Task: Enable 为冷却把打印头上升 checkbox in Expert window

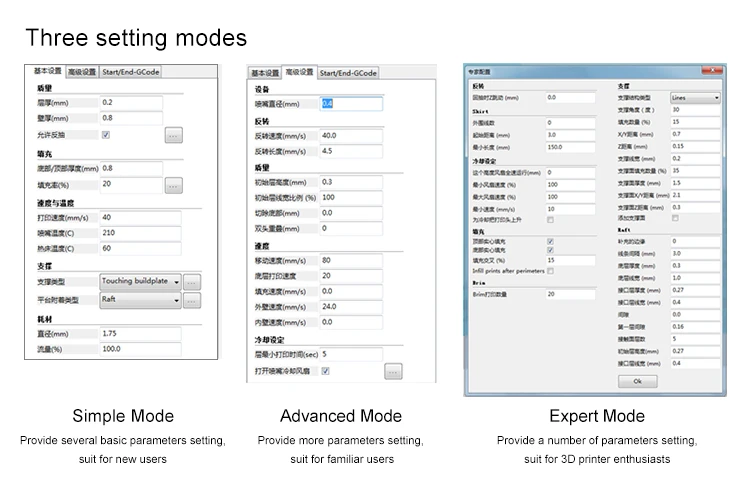Action: pyautogui.click(x=550, y=220)
